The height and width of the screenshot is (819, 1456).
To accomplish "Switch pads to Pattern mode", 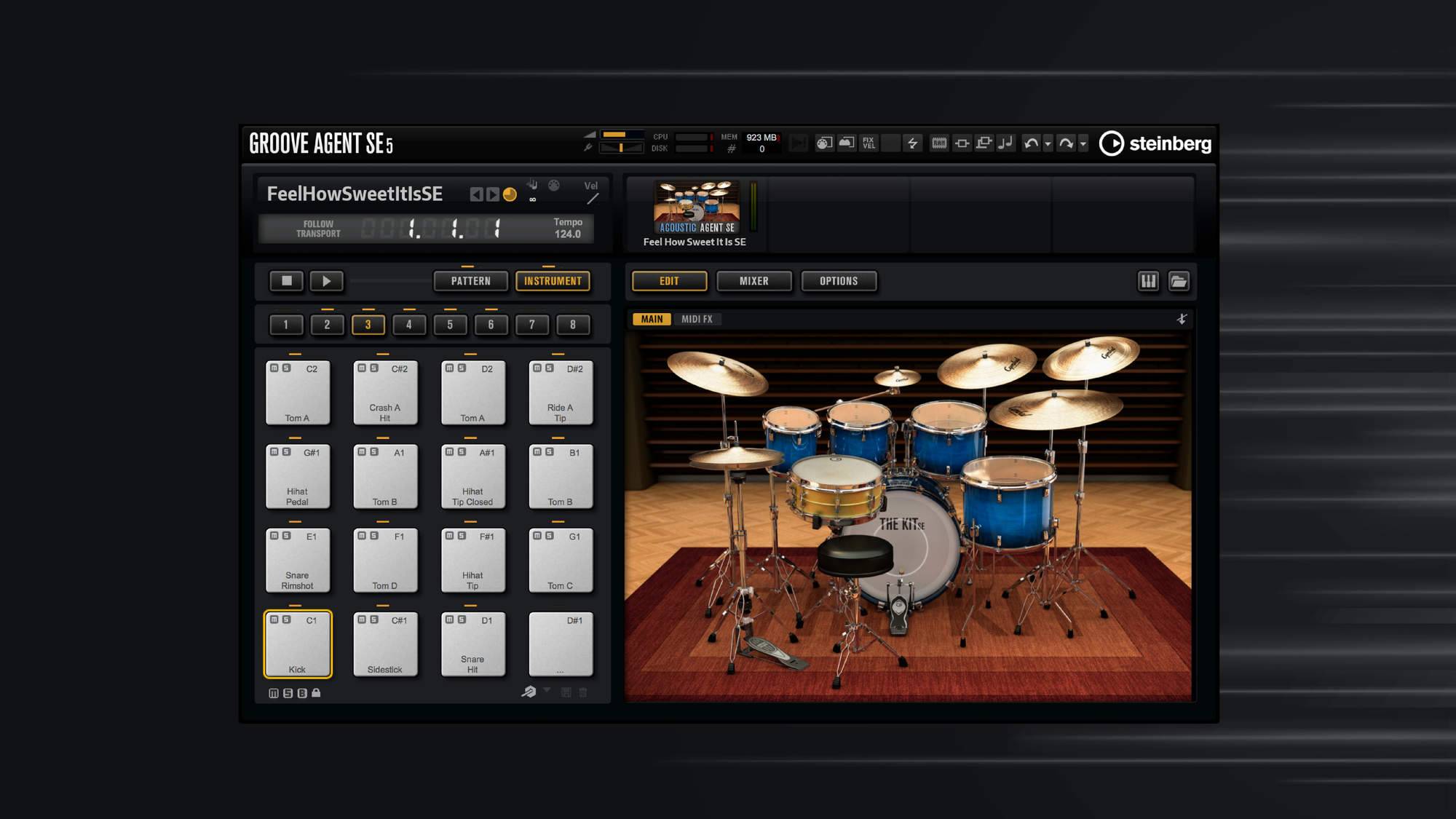I will point(470,281).
